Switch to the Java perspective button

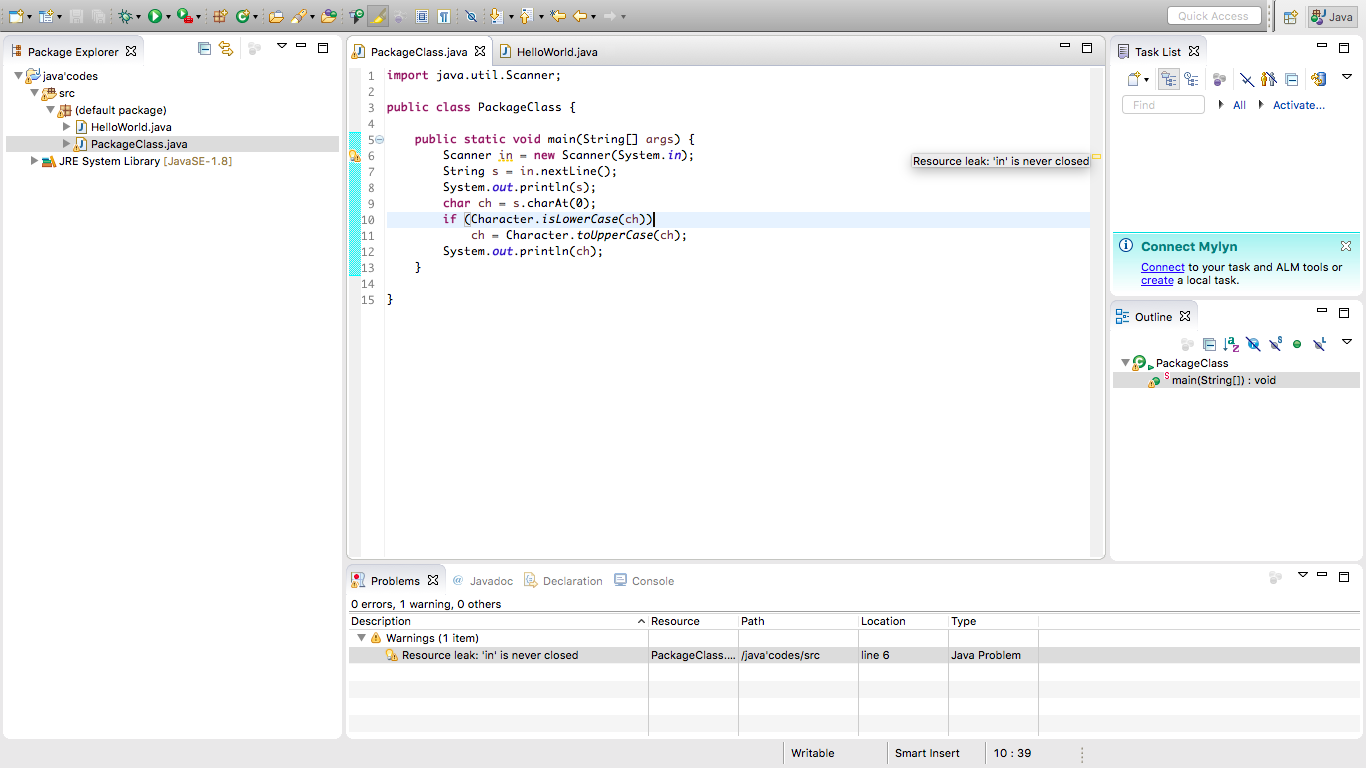(x=1331, y=16)
